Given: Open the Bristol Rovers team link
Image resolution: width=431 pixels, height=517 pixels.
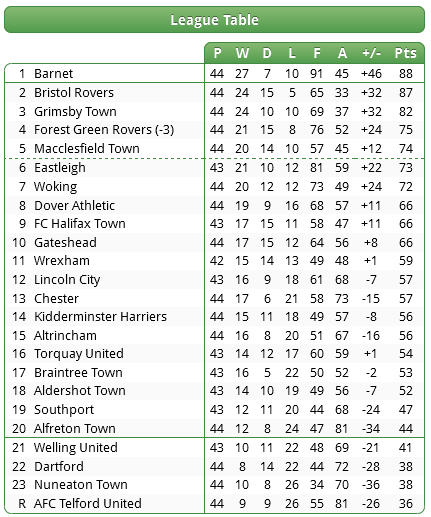Looking at the screenshot, I should coord(74,93).
